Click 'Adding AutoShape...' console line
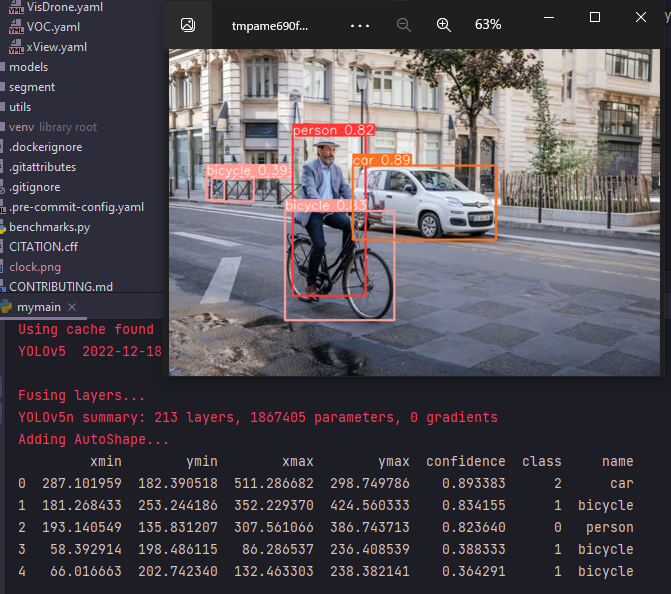Screen dimensions: 671x594 pyautogui.click(x=94, y=440)
